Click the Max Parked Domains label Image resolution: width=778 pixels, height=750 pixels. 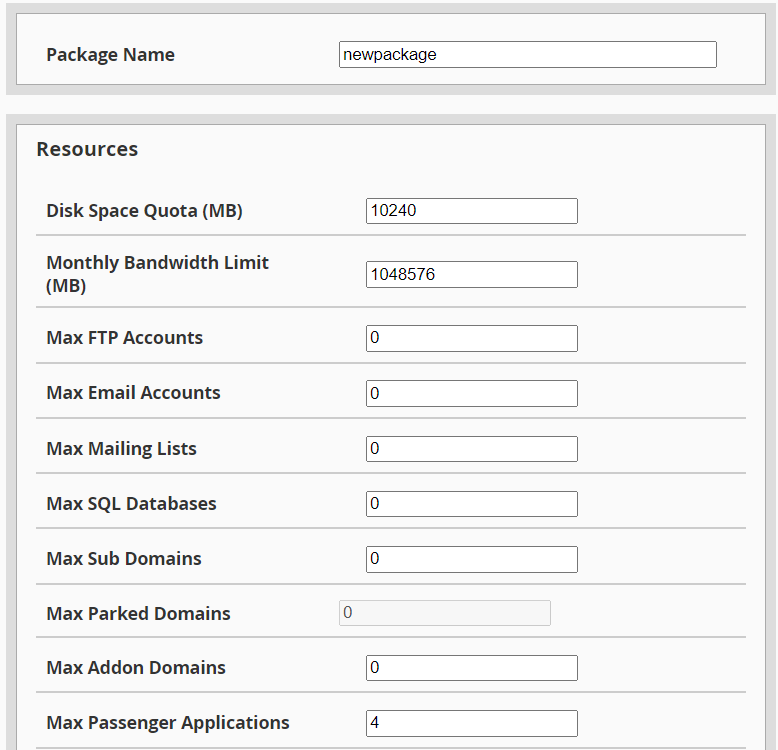pyautogui.click(x=138, y=614)
